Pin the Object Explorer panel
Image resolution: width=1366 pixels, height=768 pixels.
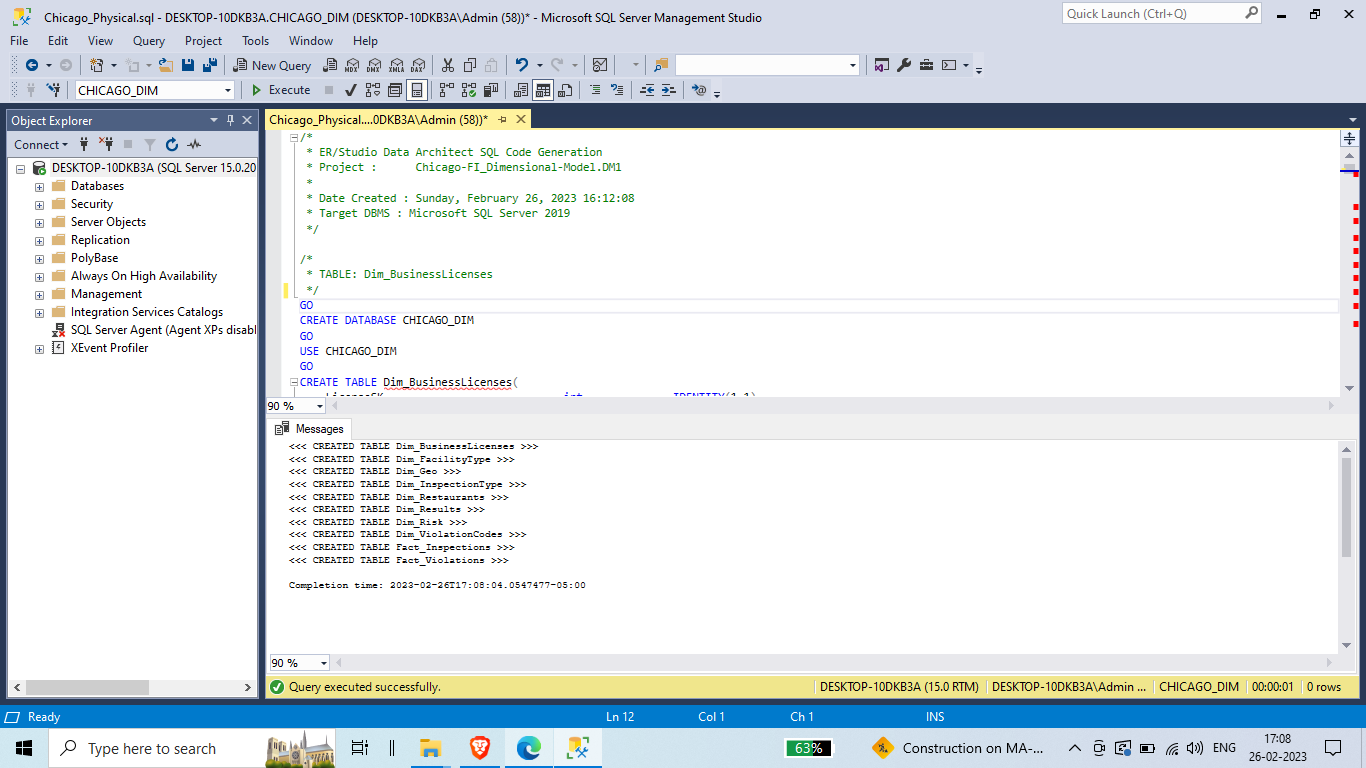pos(230,120)
